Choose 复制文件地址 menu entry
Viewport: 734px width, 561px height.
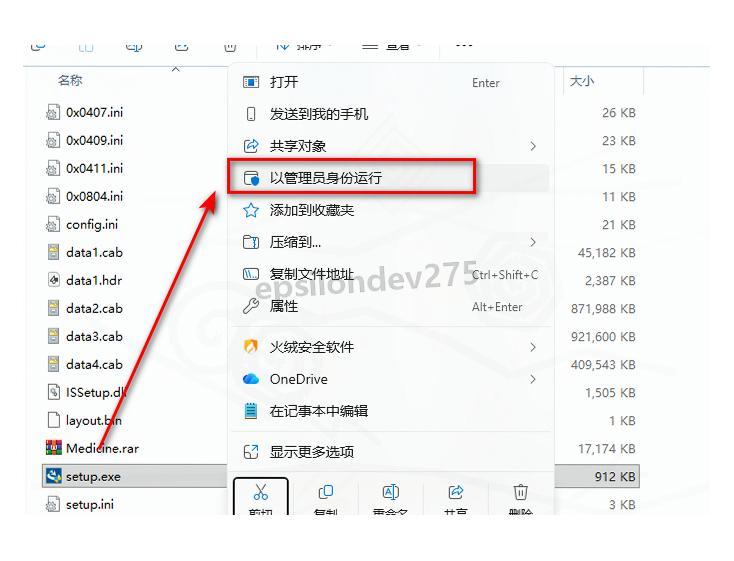(x=390, y=274)
